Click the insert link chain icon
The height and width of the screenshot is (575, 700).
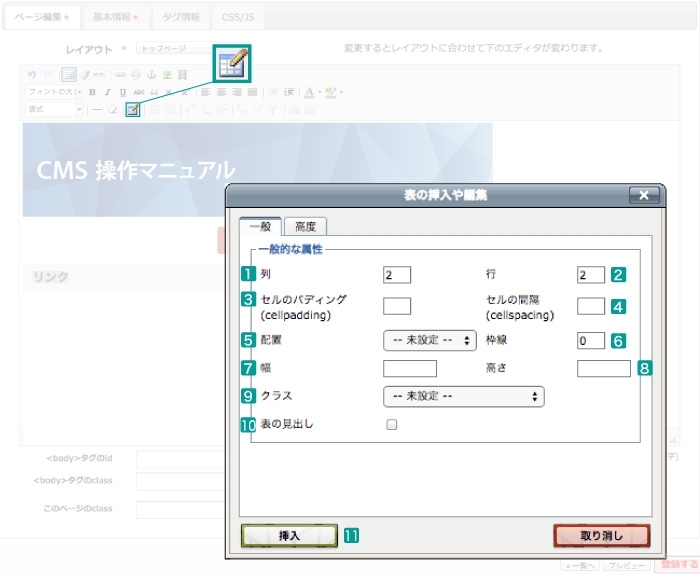[x=120, y=75]
